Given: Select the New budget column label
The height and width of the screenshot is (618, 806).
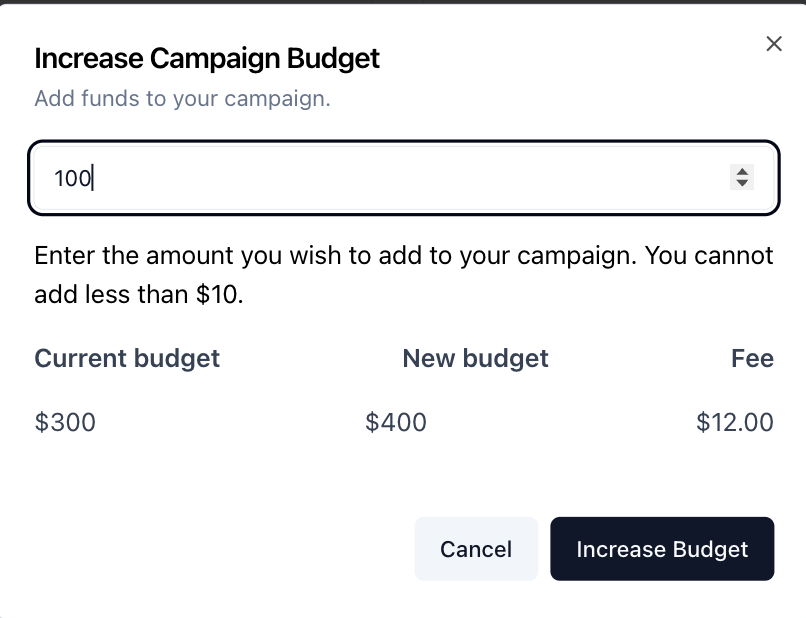Looking at the screenshot, I should click(475, 358).
